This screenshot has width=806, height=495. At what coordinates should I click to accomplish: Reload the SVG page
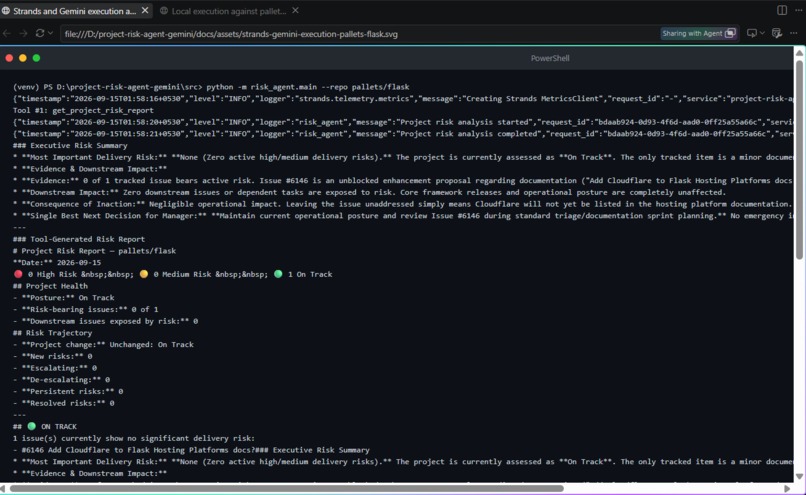[x=40, y=33]
